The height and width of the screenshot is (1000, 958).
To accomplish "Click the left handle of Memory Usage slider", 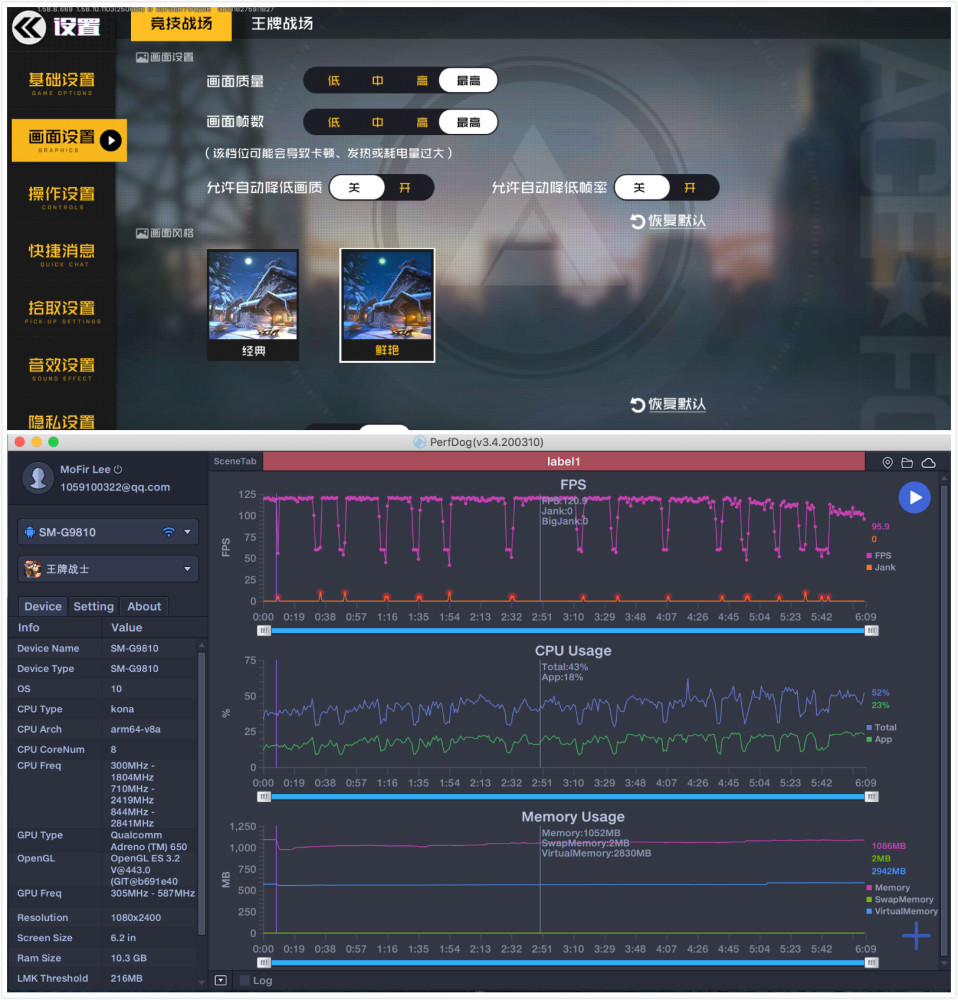I will click(263, 962).
